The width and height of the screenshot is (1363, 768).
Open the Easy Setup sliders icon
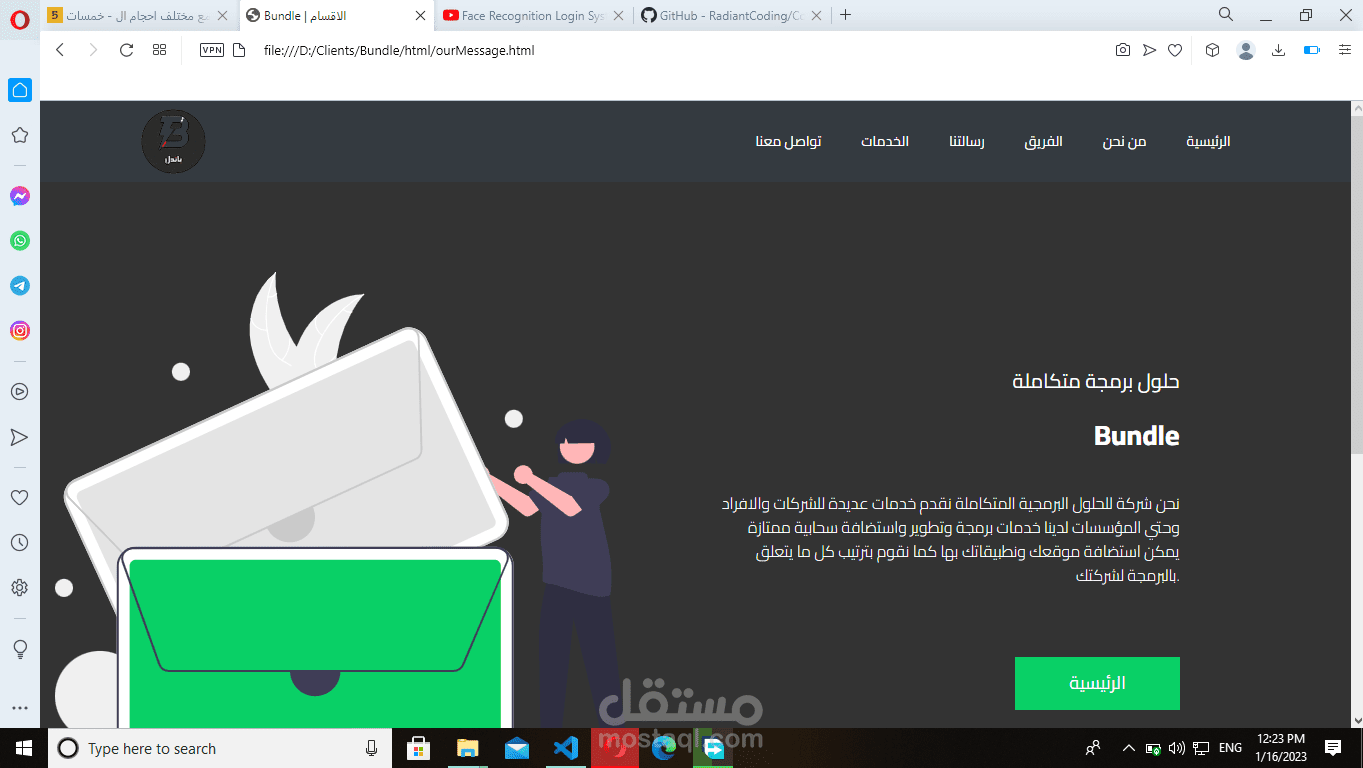pyautogui.click(x=1345, y=50)
